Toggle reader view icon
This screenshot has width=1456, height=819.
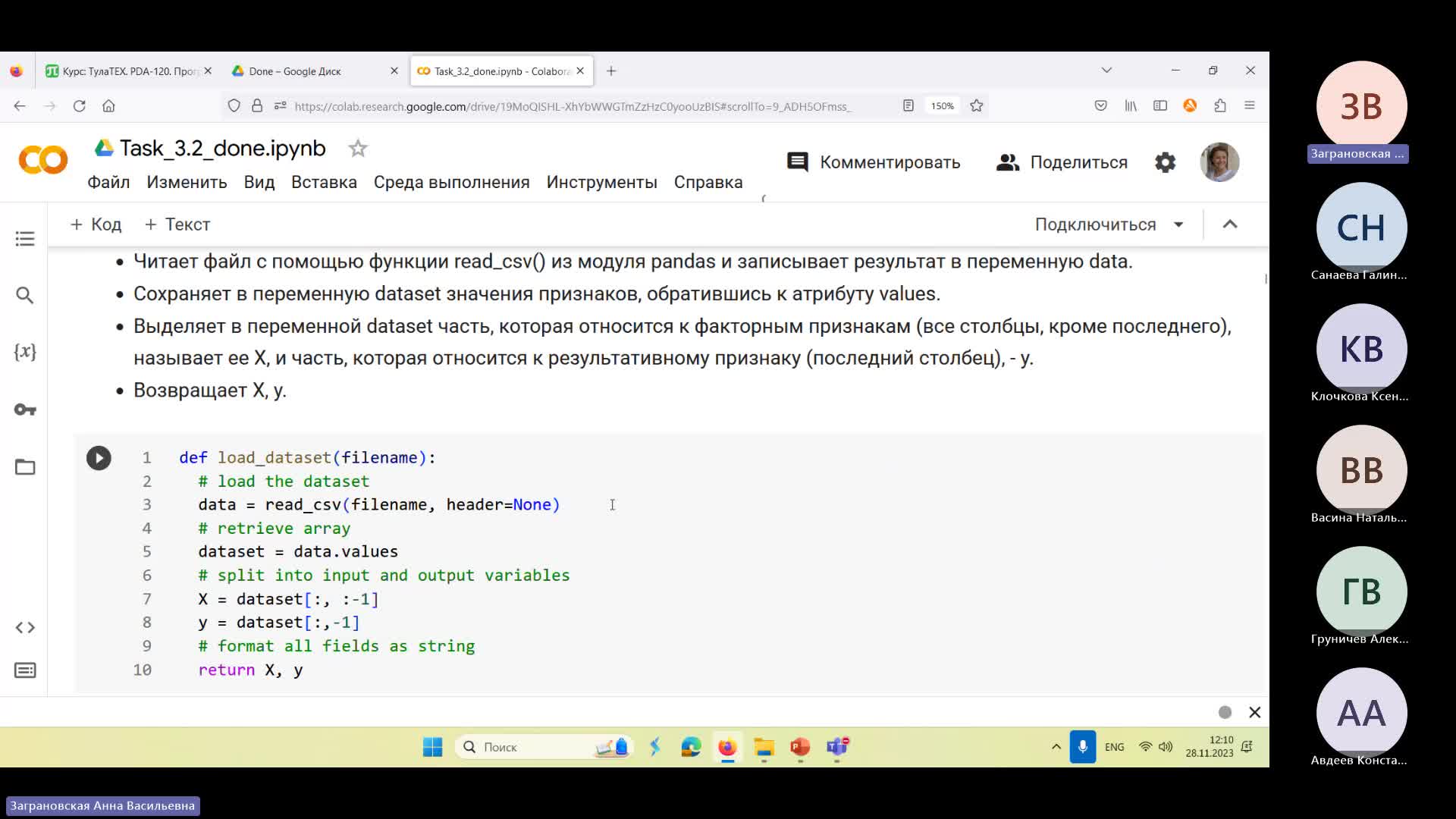point(908,106)
